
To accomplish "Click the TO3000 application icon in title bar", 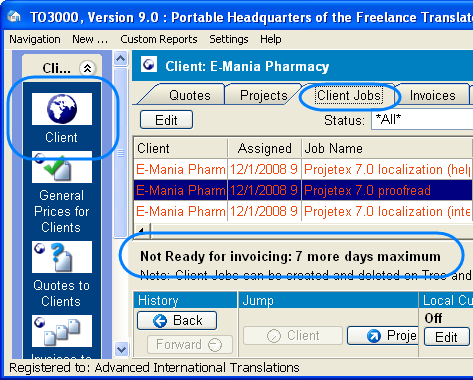I will pos(14,17).
